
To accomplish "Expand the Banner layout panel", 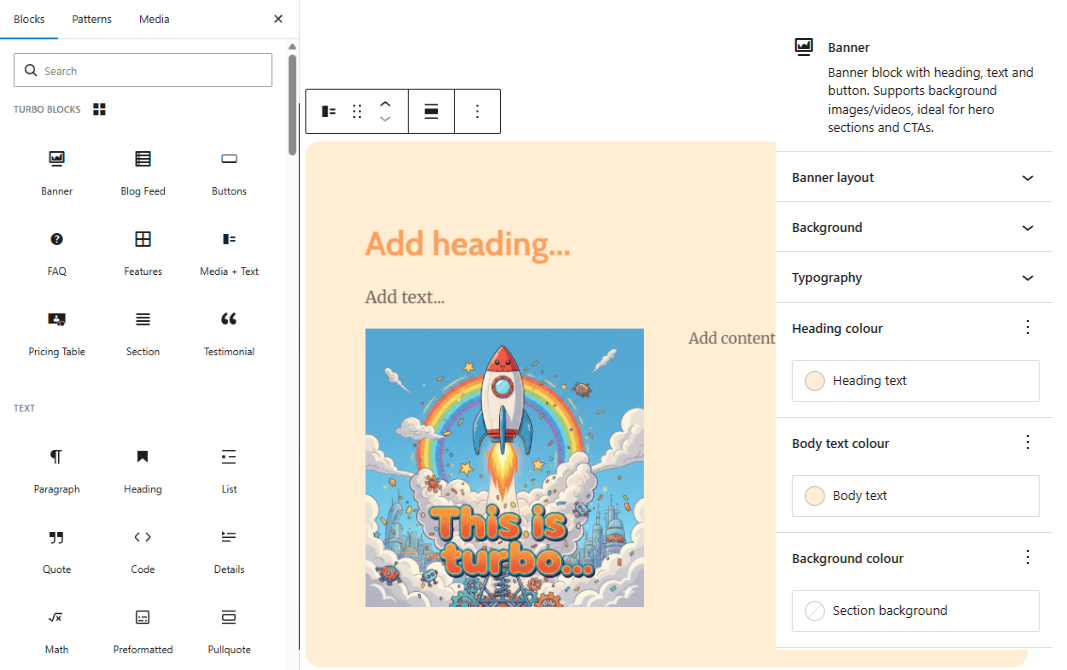I will tap(914, 178).
